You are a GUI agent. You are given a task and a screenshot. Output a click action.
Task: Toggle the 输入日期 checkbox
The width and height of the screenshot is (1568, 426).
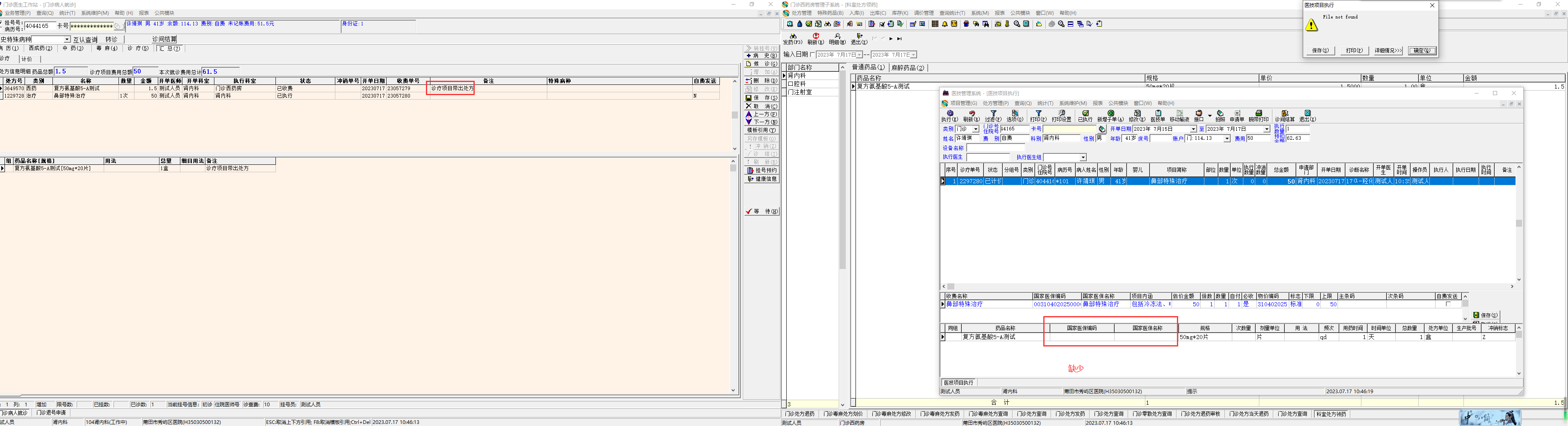coord(812,55)
